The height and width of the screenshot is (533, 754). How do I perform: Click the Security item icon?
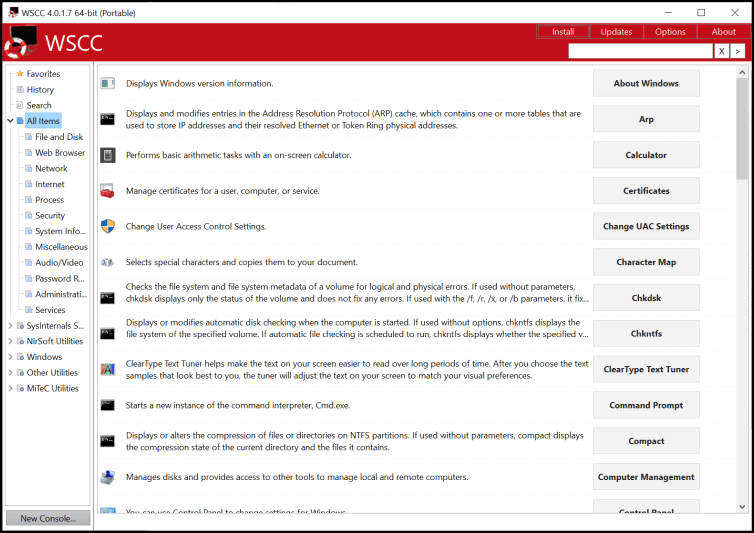[28, 216]
